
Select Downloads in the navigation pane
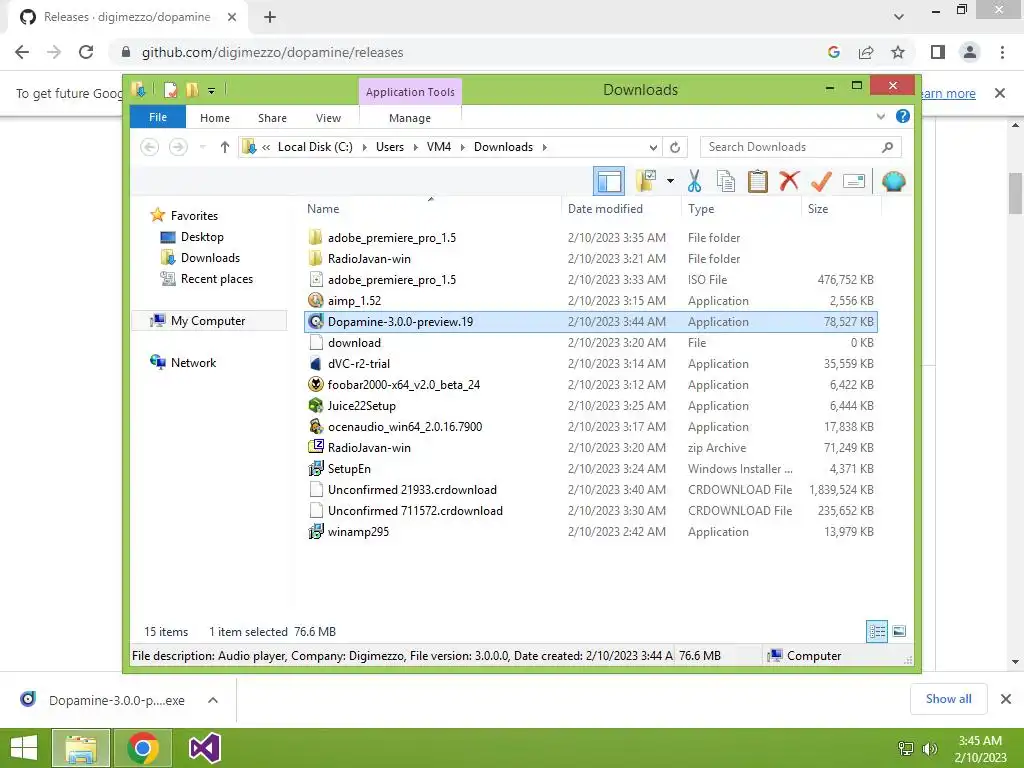(x=210, y=257)
